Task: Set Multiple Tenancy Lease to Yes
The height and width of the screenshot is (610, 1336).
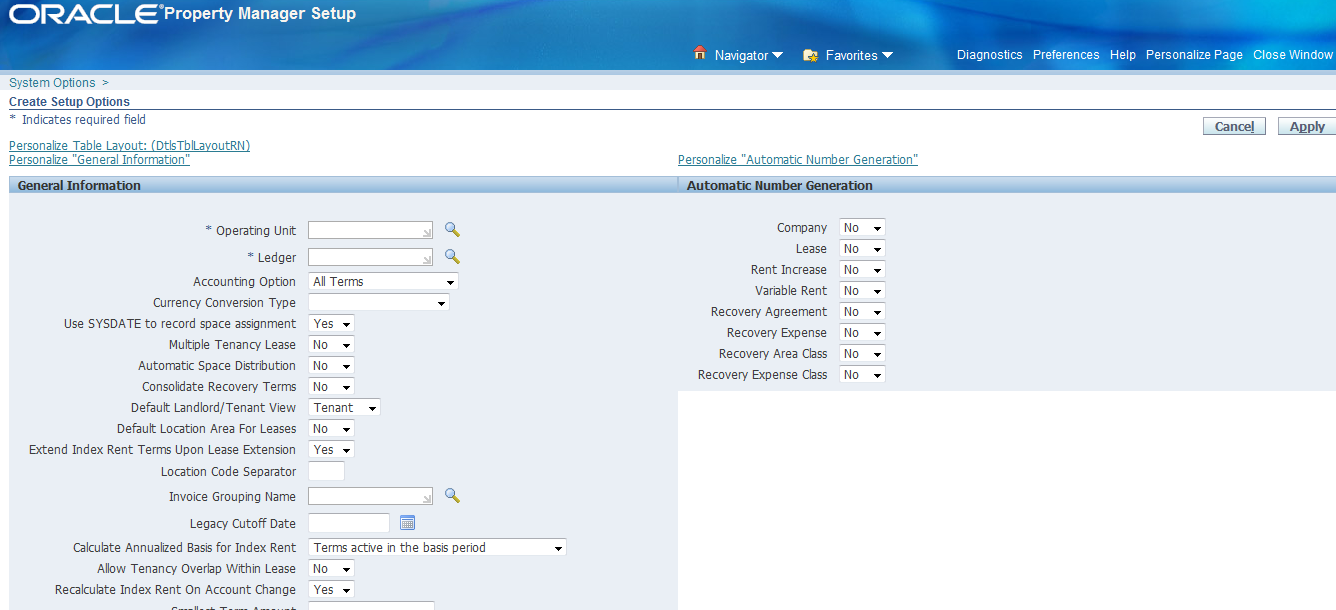Action: 330,344
